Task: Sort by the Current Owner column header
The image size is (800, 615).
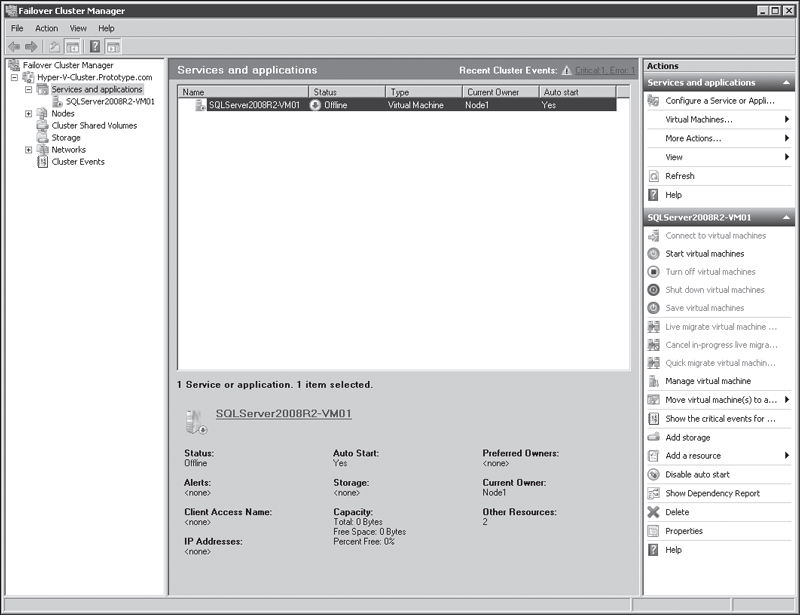Action: [501, 92]
